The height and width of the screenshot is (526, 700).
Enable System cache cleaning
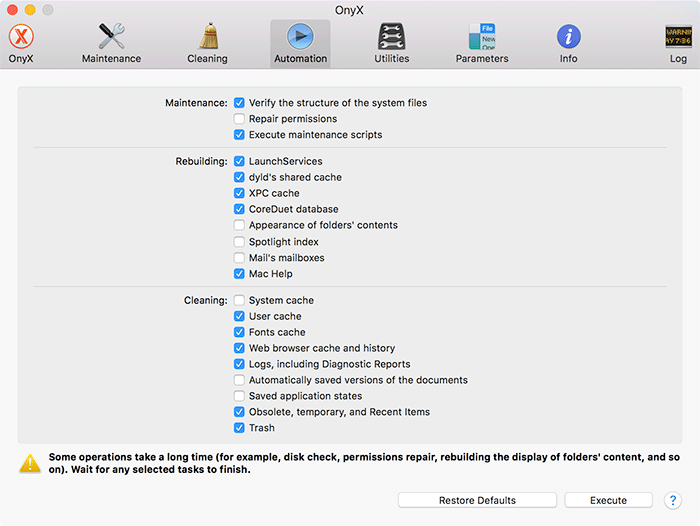pyautogui.click(x=239, y=300)
